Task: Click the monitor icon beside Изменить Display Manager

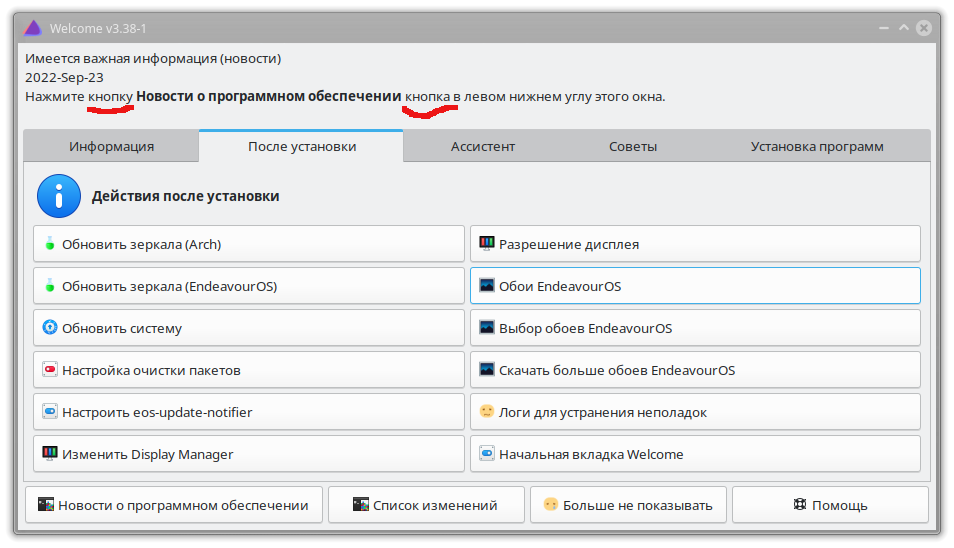Action: (50, 453)
